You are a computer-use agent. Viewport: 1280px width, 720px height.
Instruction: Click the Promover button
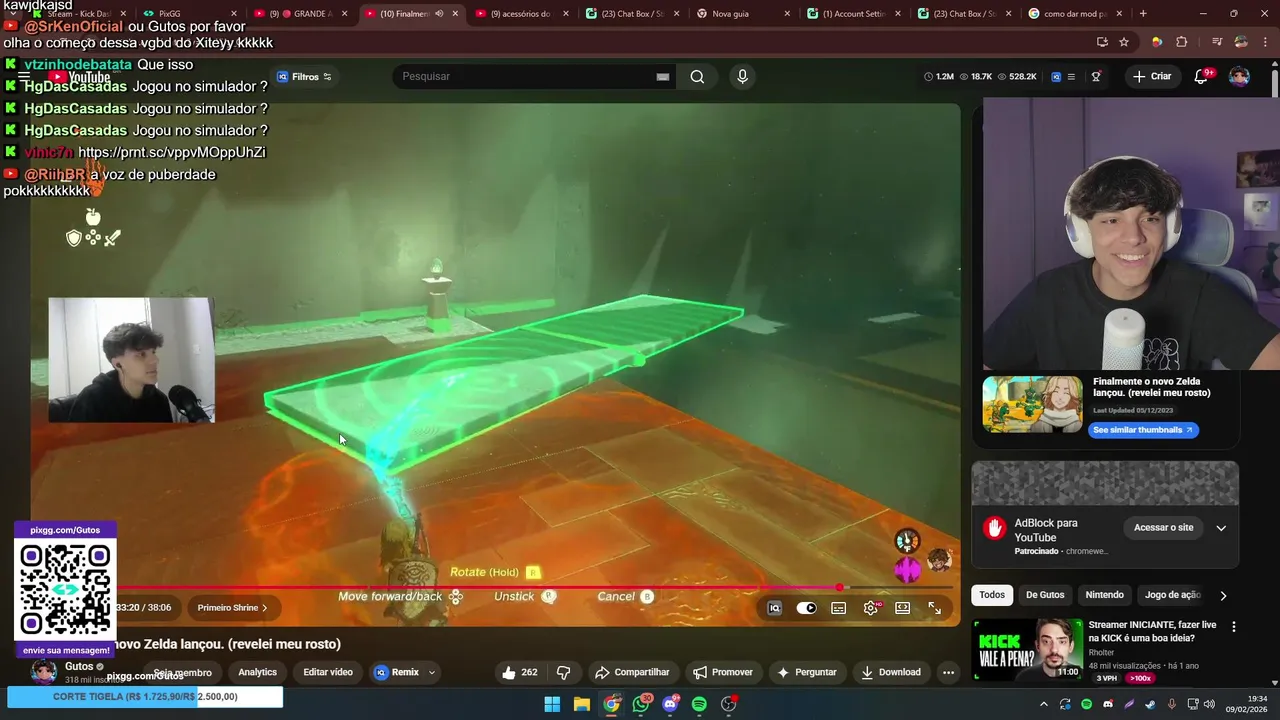point(722,672)
